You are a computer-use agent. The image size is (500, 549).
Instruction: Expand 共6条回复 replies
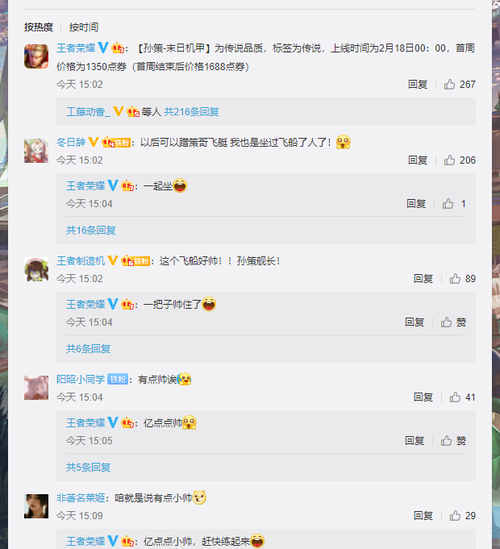[x=88, y=349]
